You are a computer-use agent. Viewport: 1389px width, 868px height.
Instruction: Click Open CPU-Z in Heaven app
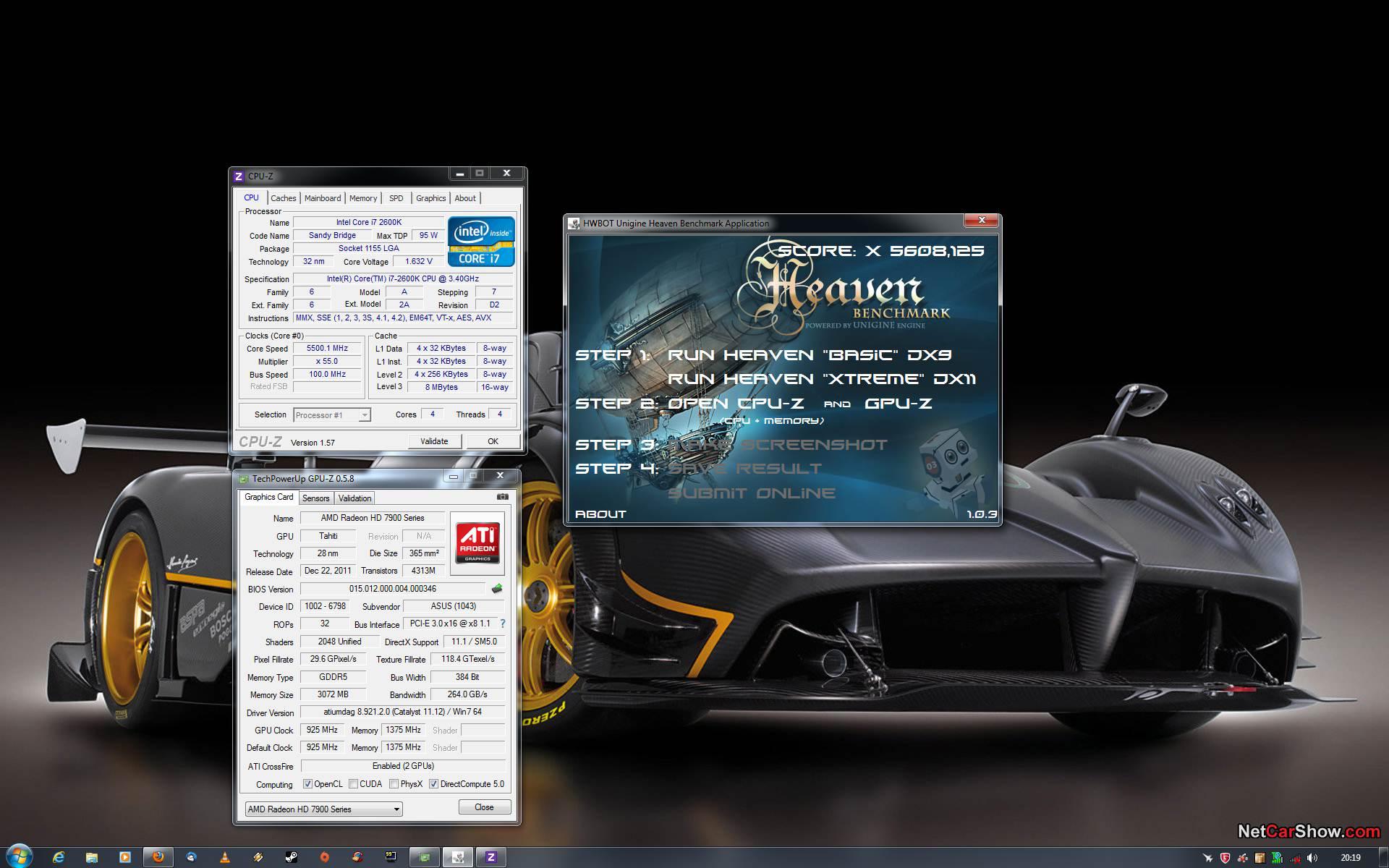pyautogui.click(x=736, y=404)
